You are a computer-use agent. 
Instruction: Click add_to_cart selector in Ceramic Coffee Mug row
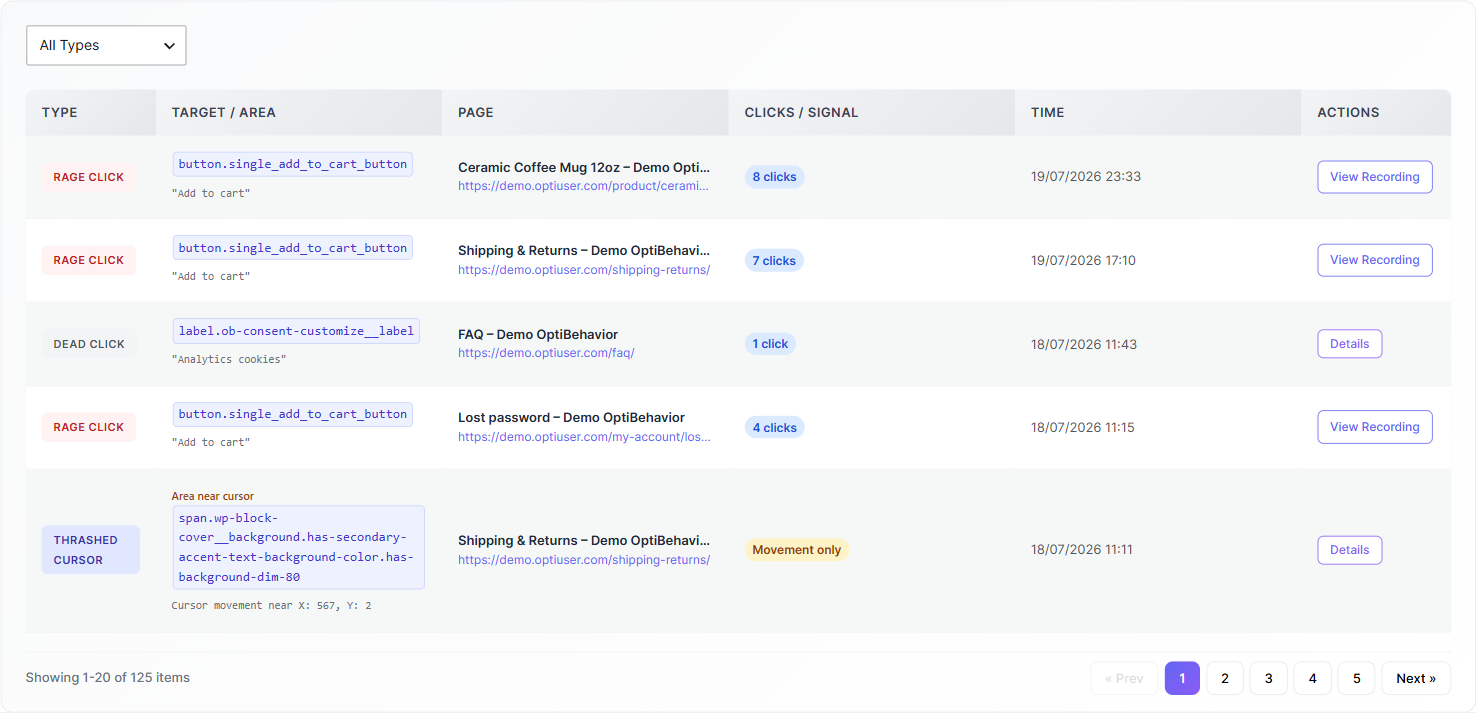pyautogui.click(x=292, y=164)
